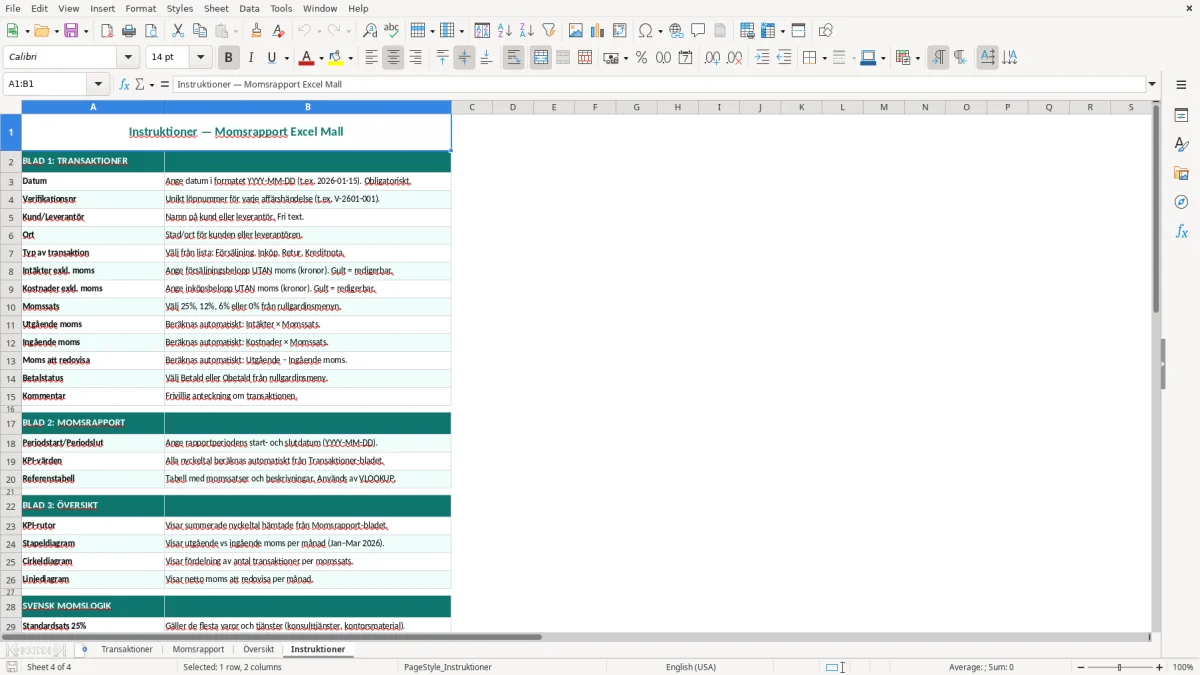Select column D header
This screenshot has height=675, width=1200.
[513, 107]
